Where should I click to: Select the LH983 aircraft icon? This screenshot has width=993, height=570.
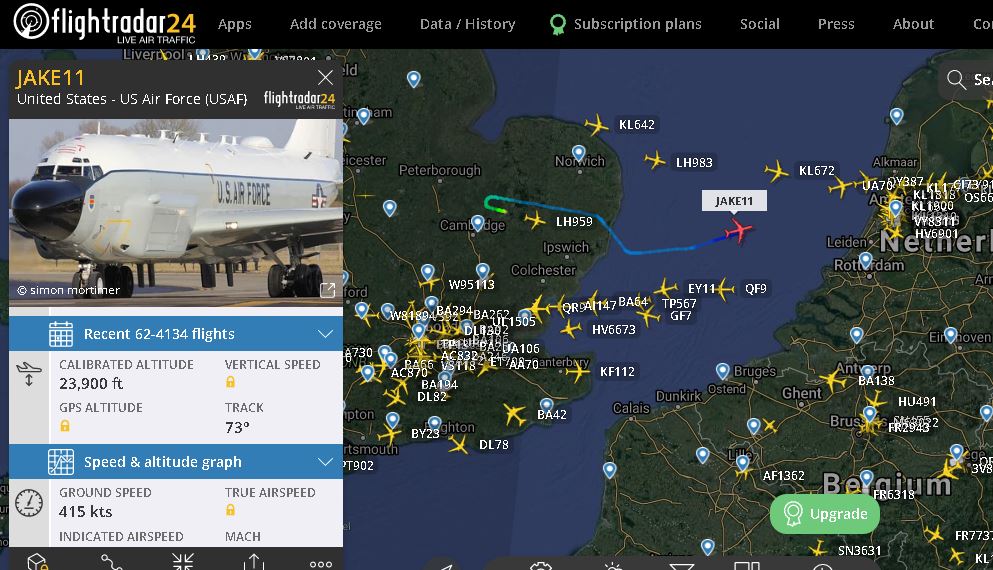pos(655,160)
